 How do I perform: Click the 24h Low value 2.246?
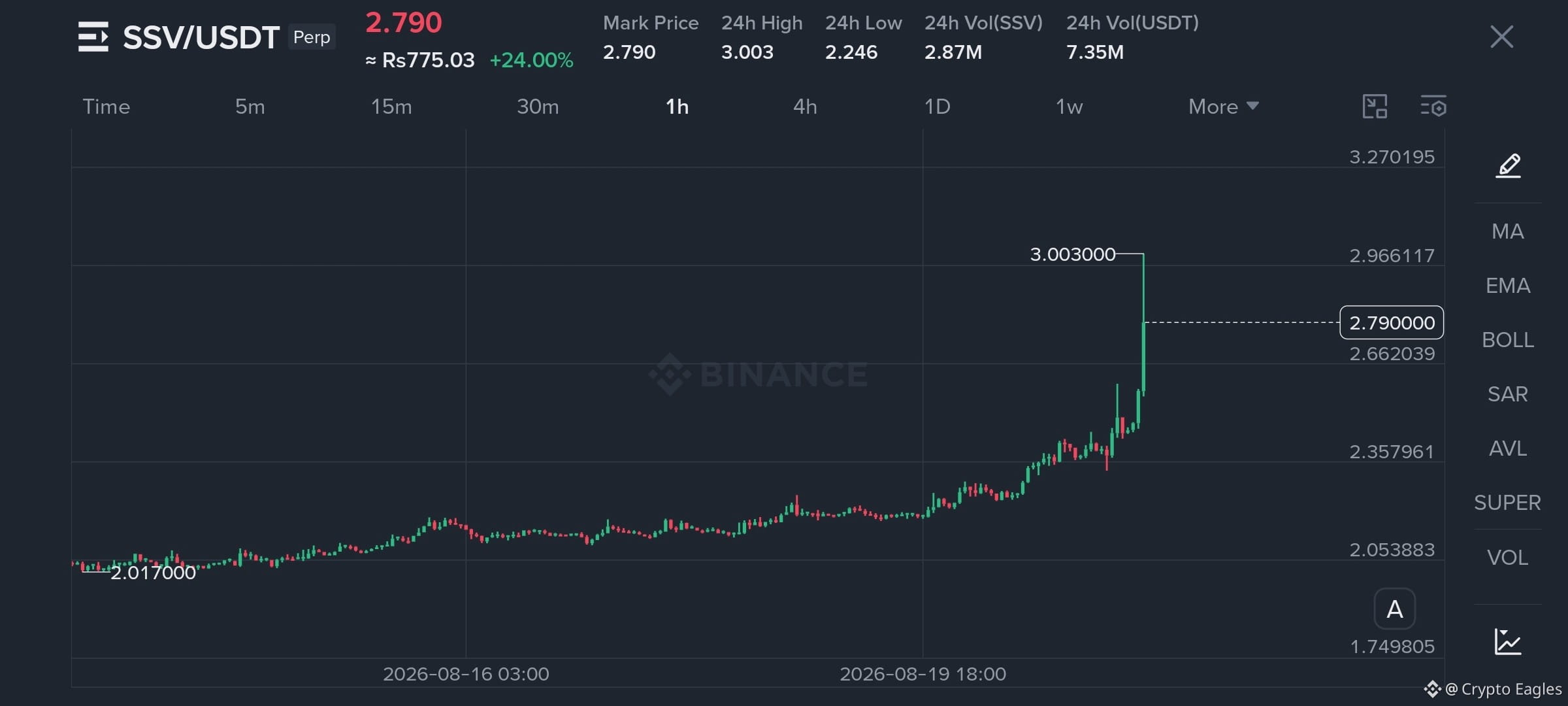pos(851,52)
